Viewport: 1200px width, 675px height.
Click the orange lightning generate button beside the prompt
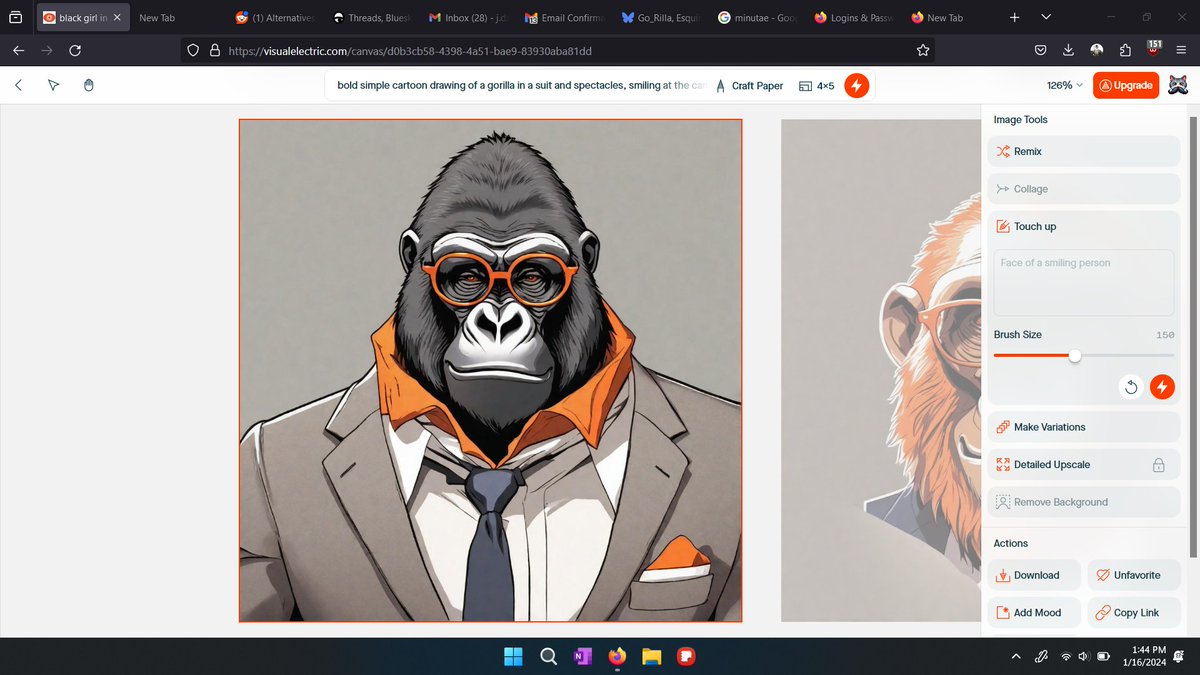point(856,86)
